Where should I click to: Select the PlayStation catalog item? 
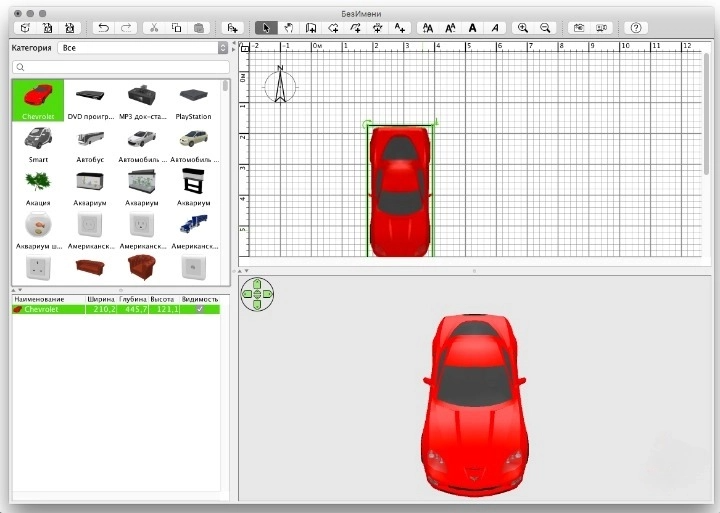194,102
